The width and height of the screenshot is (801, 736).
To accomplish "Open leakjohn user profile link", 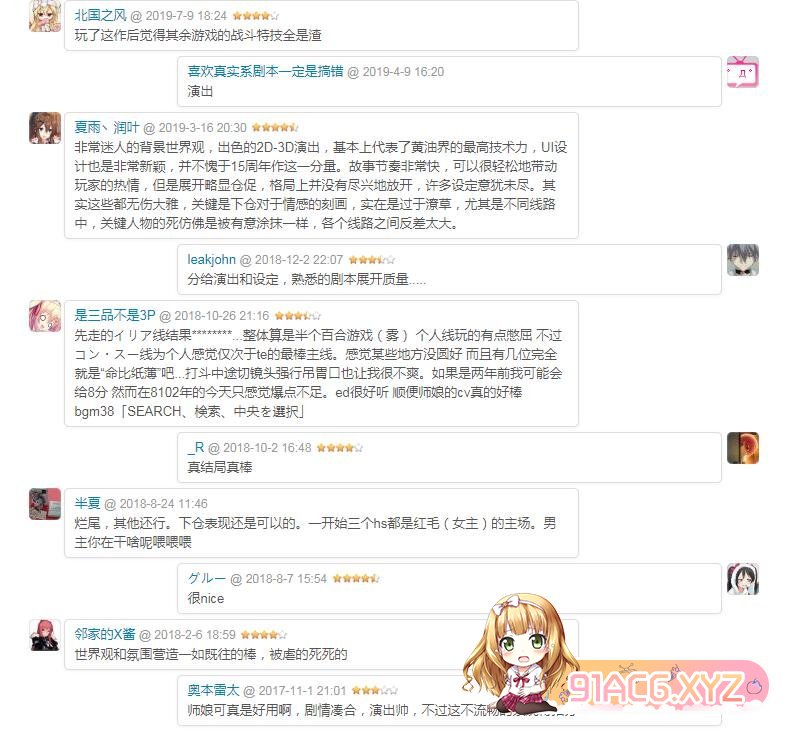I will [x=211, y=259].
